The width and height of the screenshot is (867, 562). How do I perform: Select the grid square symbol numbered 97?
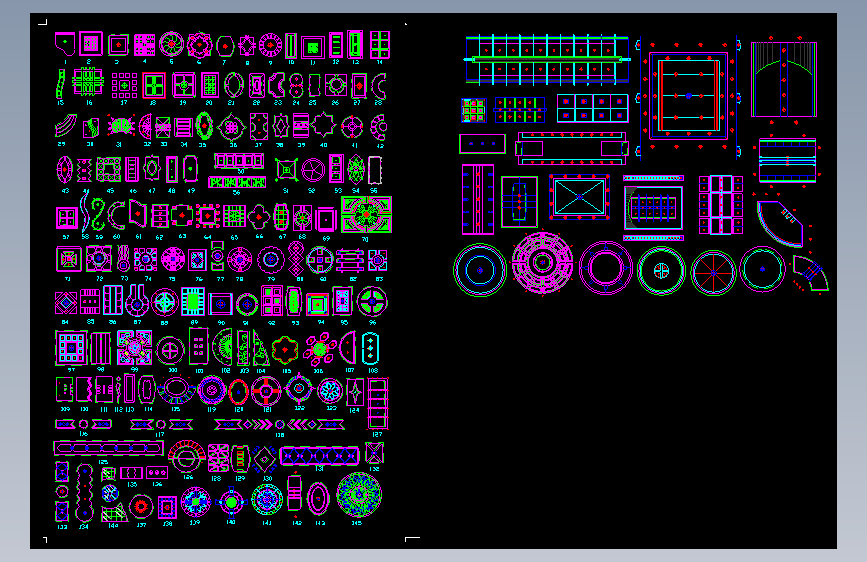pos(71,348)
